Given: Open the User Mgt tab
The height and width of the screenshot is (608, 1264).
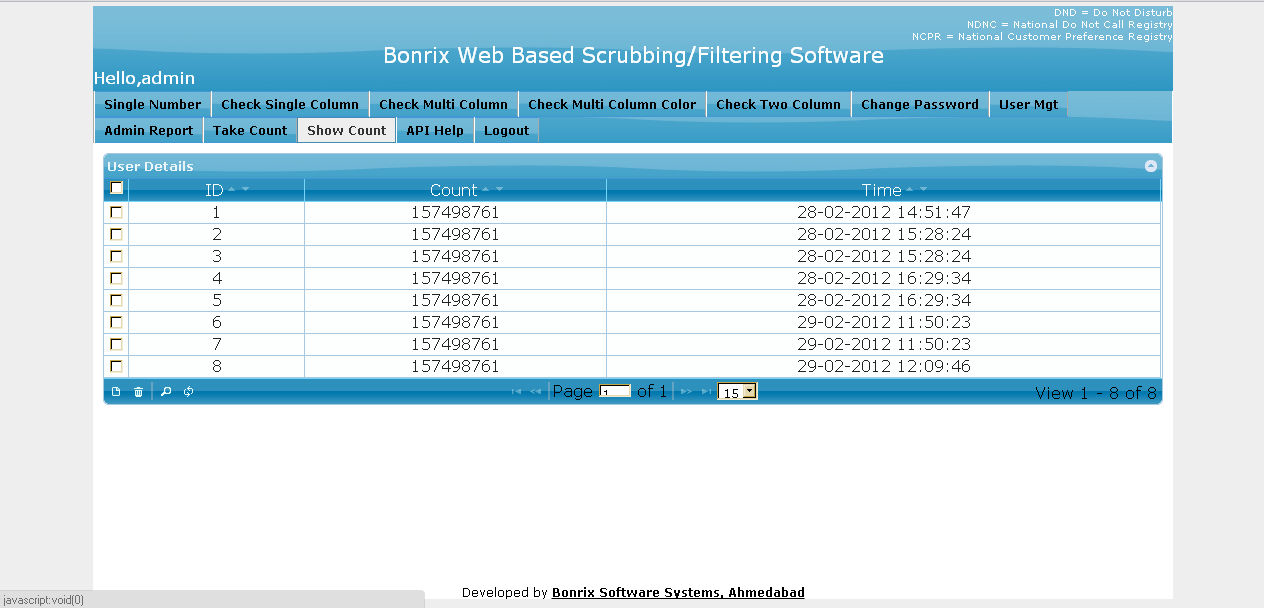Looking at the screenshot, I should pos(1028,104).
